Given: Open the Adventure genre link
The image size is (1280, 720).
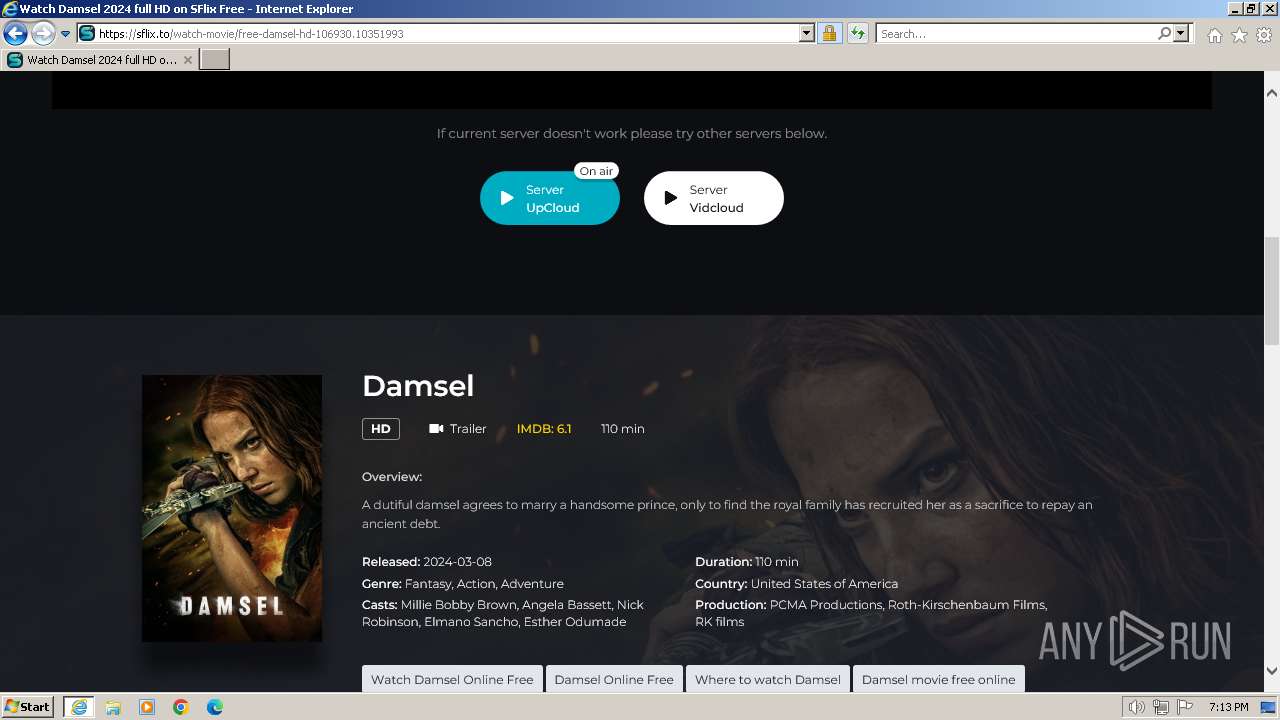Looking at the screenshot, I should pyautogui.click(x=532, y=584).
